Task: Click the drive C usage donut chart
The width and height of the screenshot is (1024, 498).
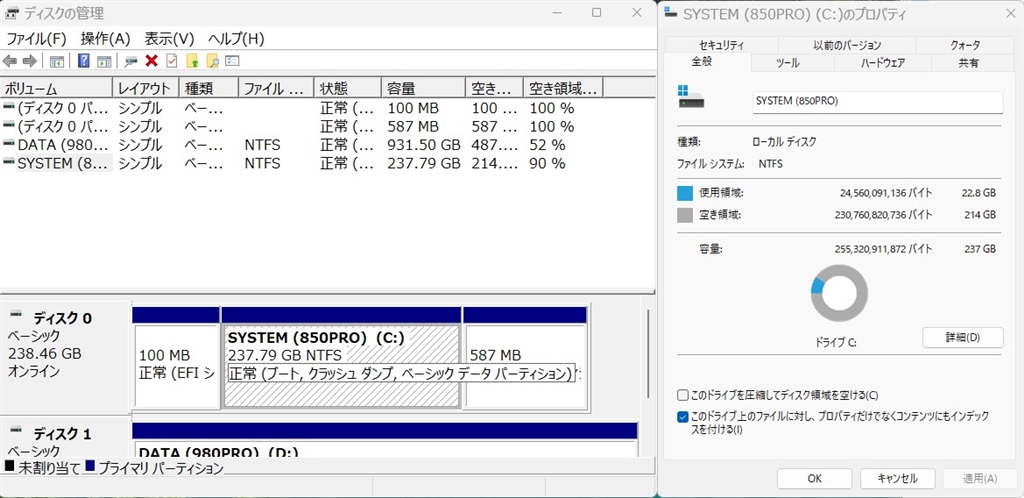Action: click(839, 293)
